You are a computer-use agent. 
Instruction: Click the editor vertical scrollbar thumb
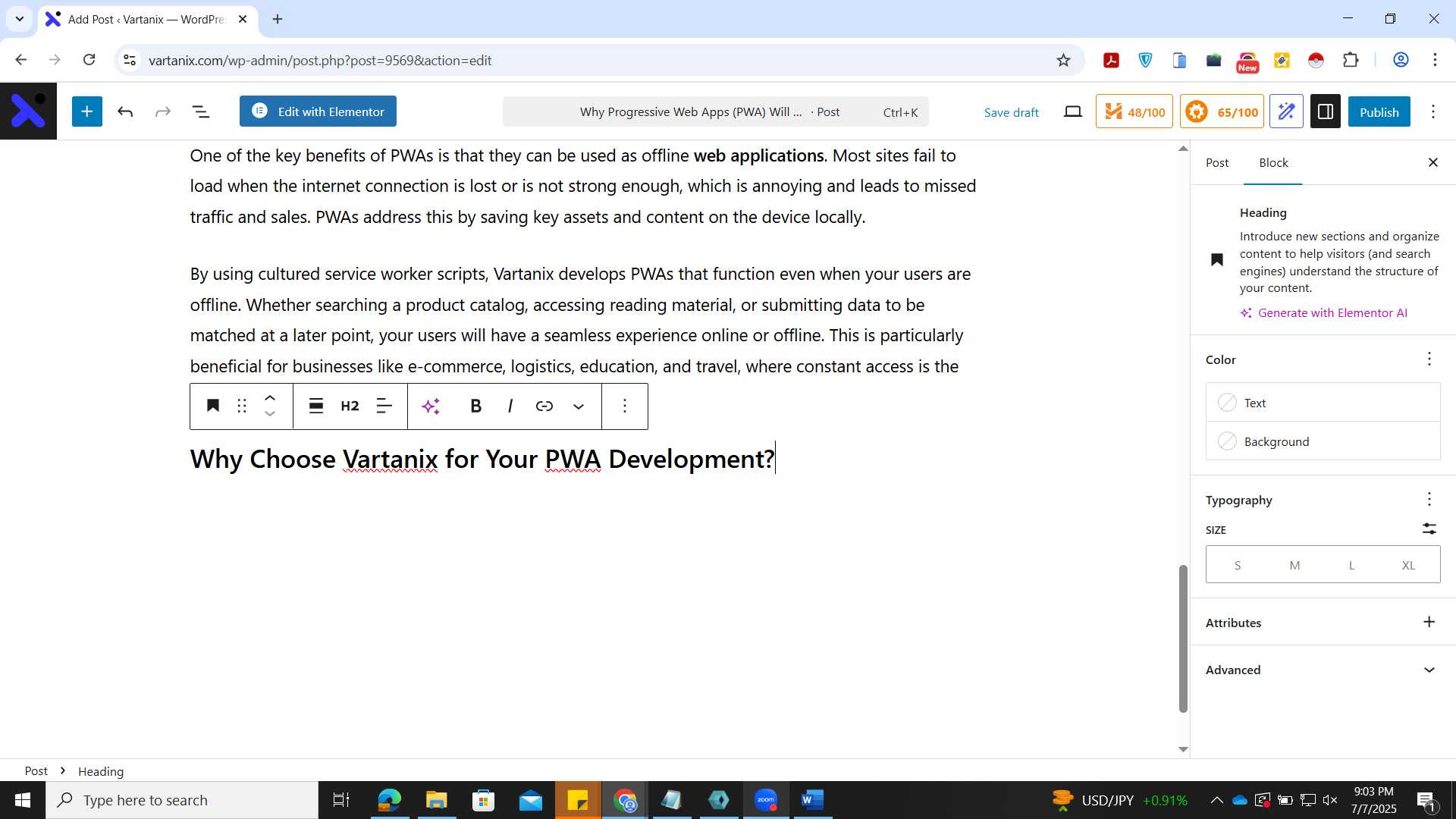pyautogui.click(x=1183, y=639)
